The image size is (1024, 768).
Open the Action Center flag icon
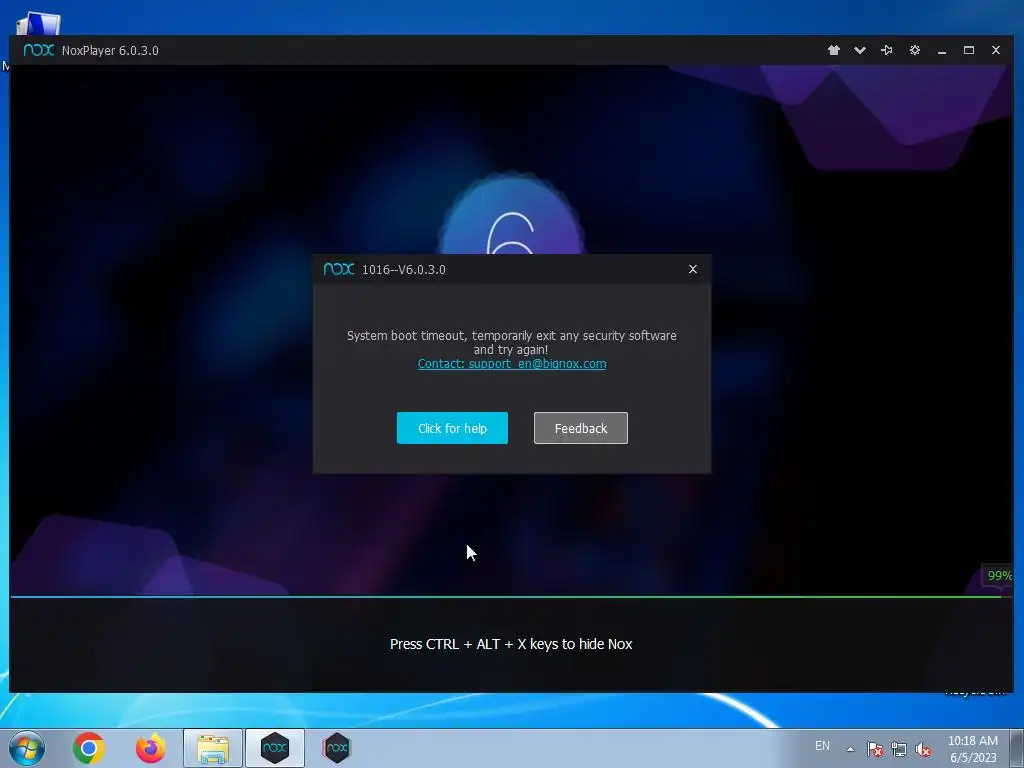pyautogui.click(x=875, y=749)
